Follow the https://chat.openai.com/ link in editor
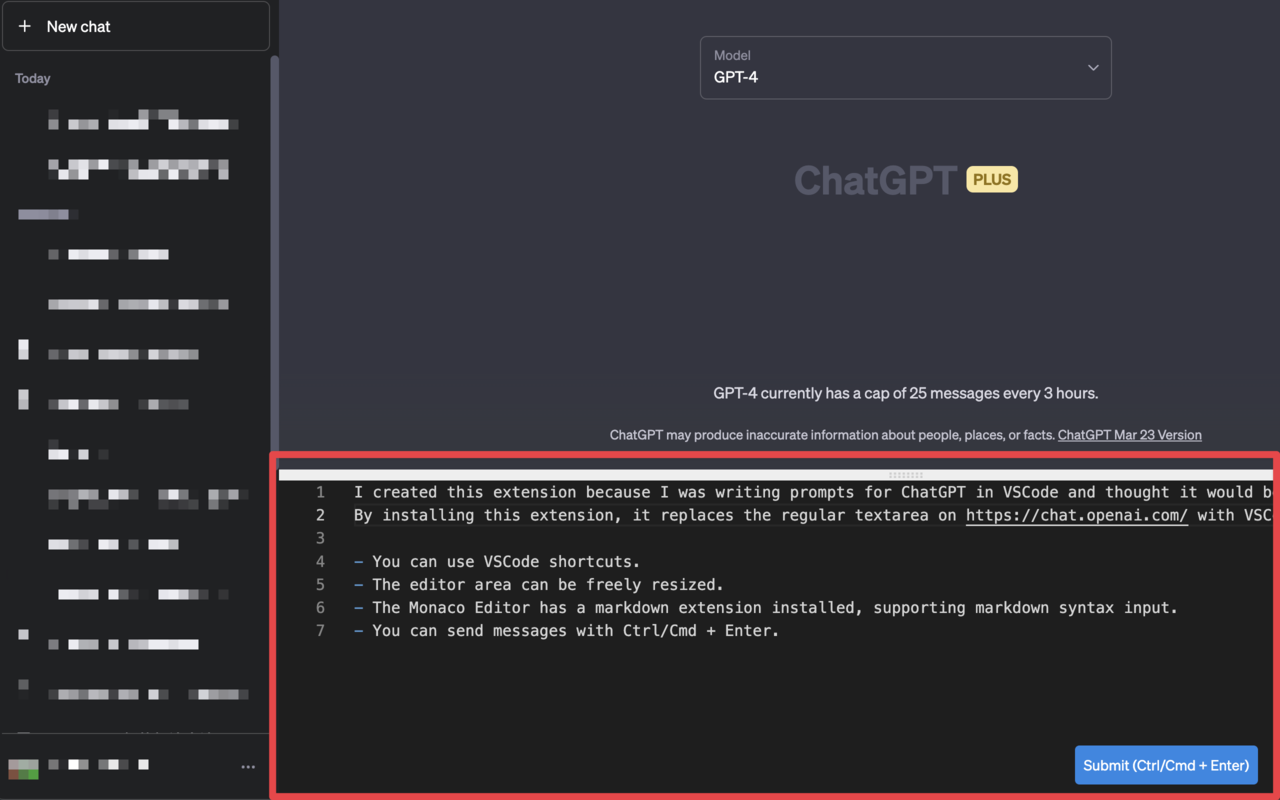The width and height of the screenshot is (1280, 800). (x=1077, y=515)
